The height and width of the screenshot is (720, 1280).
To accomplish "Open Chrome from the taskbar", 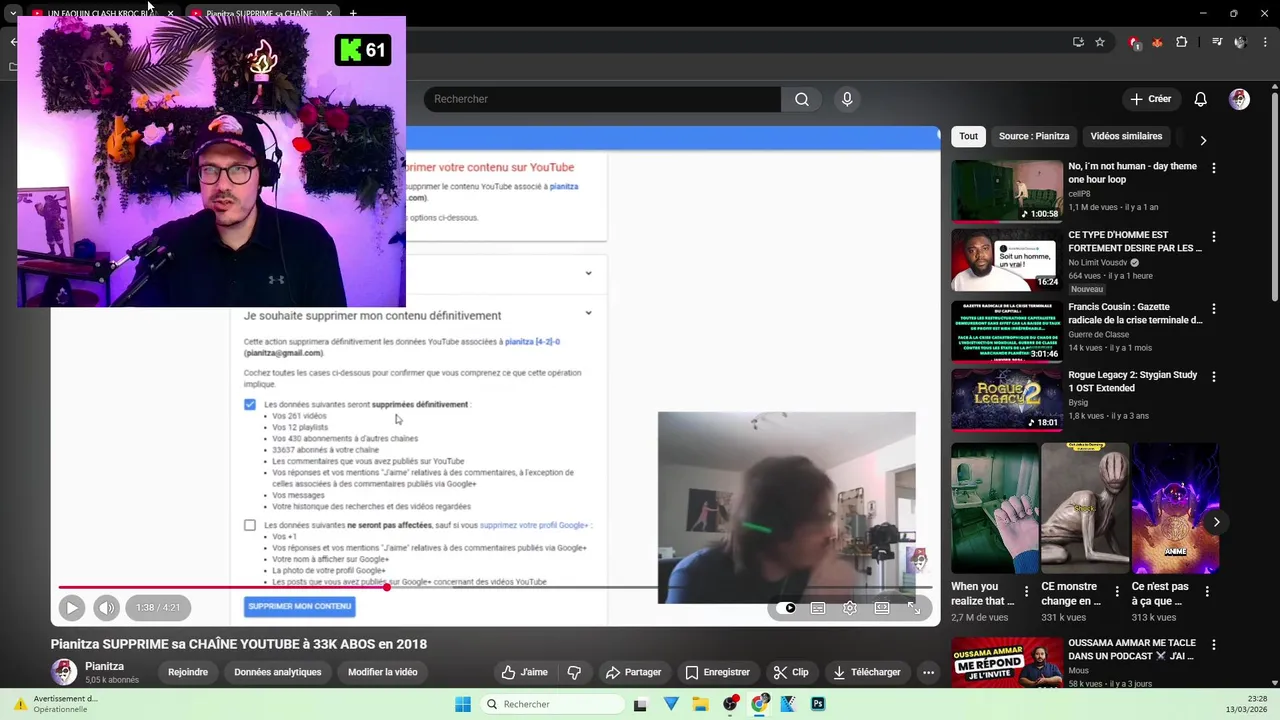I will click(760, 704).
